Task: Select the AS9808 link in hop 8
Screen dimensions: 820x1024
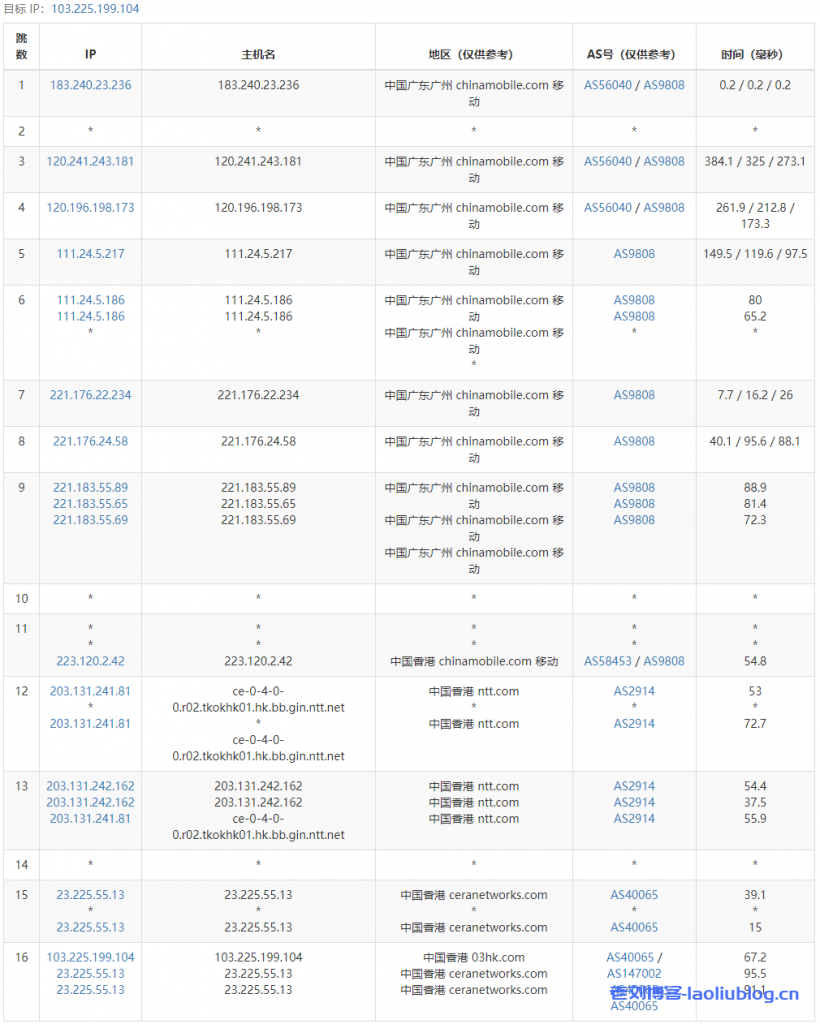Action: coord(634,441)
